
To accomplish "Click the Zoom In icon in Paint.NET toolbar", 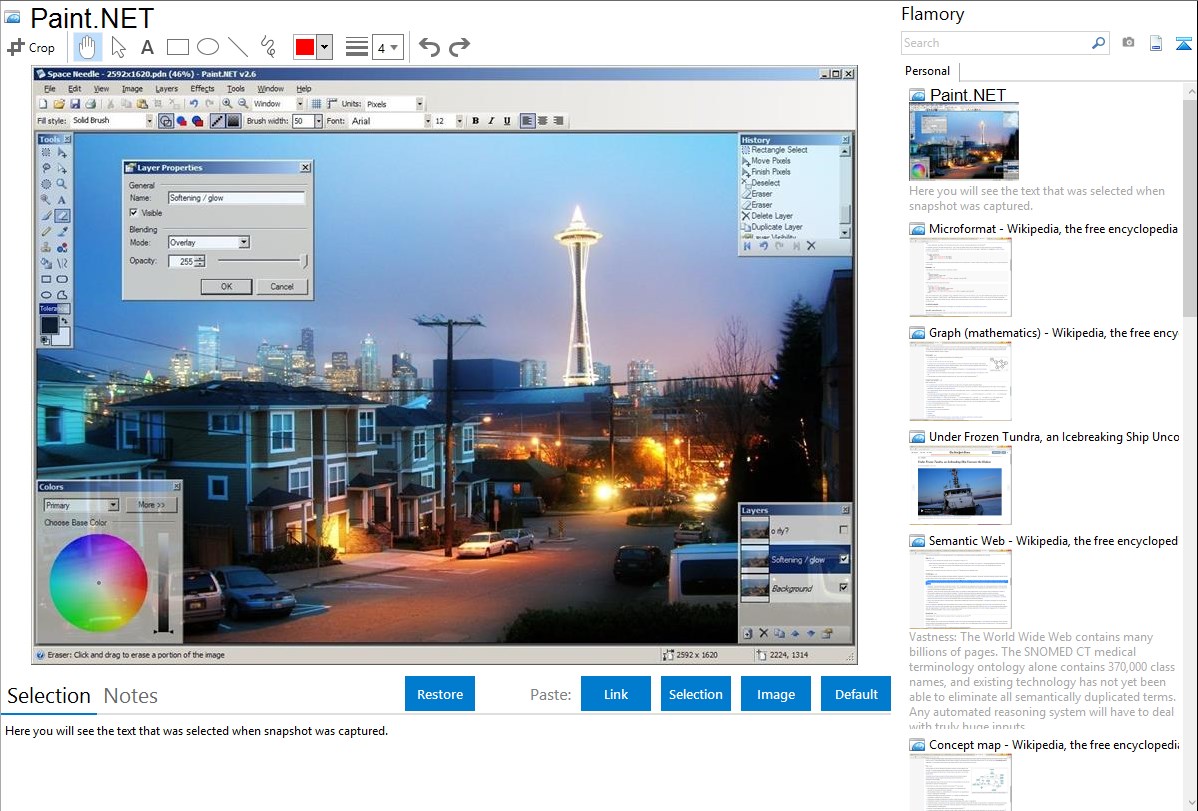I will tap(227, 103).
